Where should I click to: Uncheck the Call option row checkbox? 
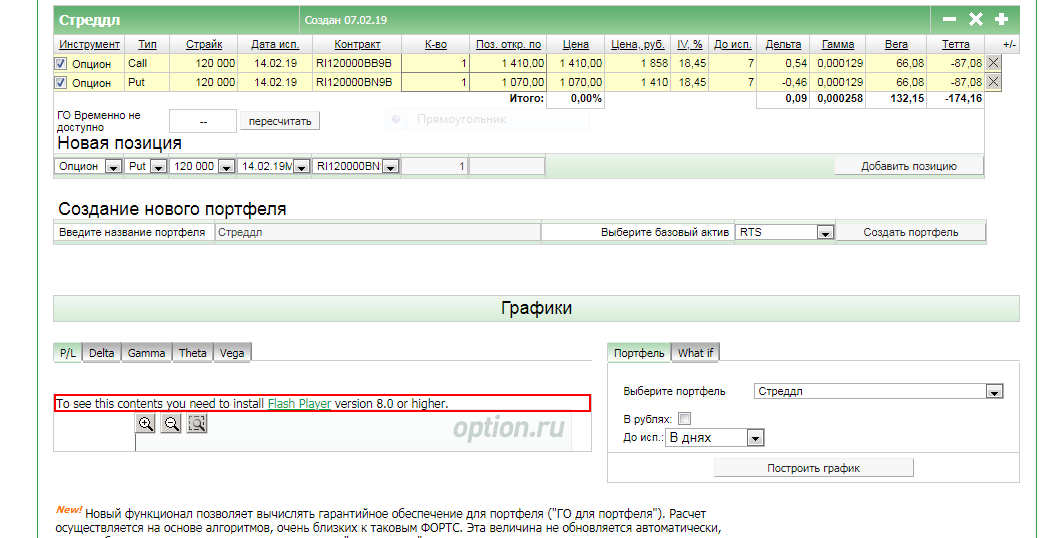click(x=61, y=64)
